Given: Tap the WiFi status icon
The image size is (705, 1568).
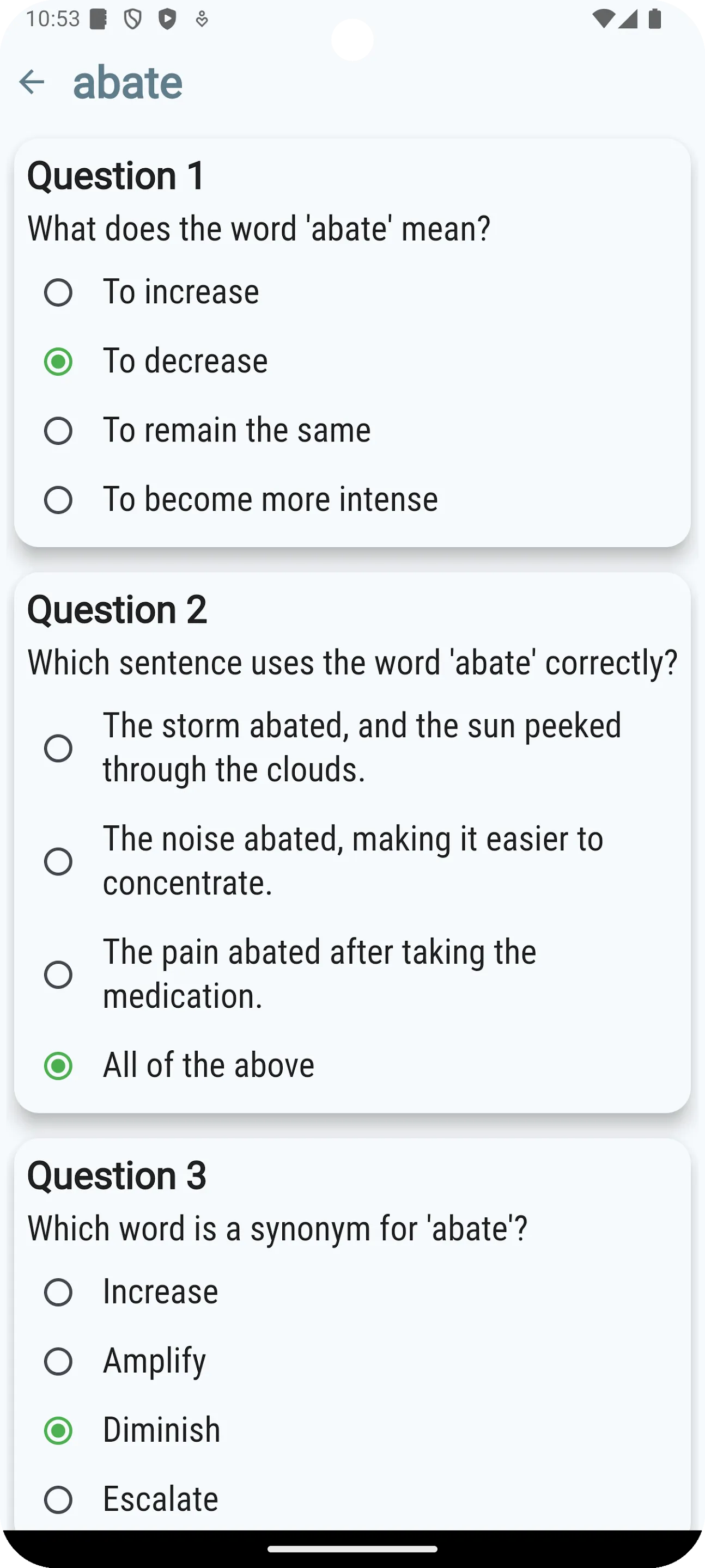Looking at the screenshot, I should 603,20.
